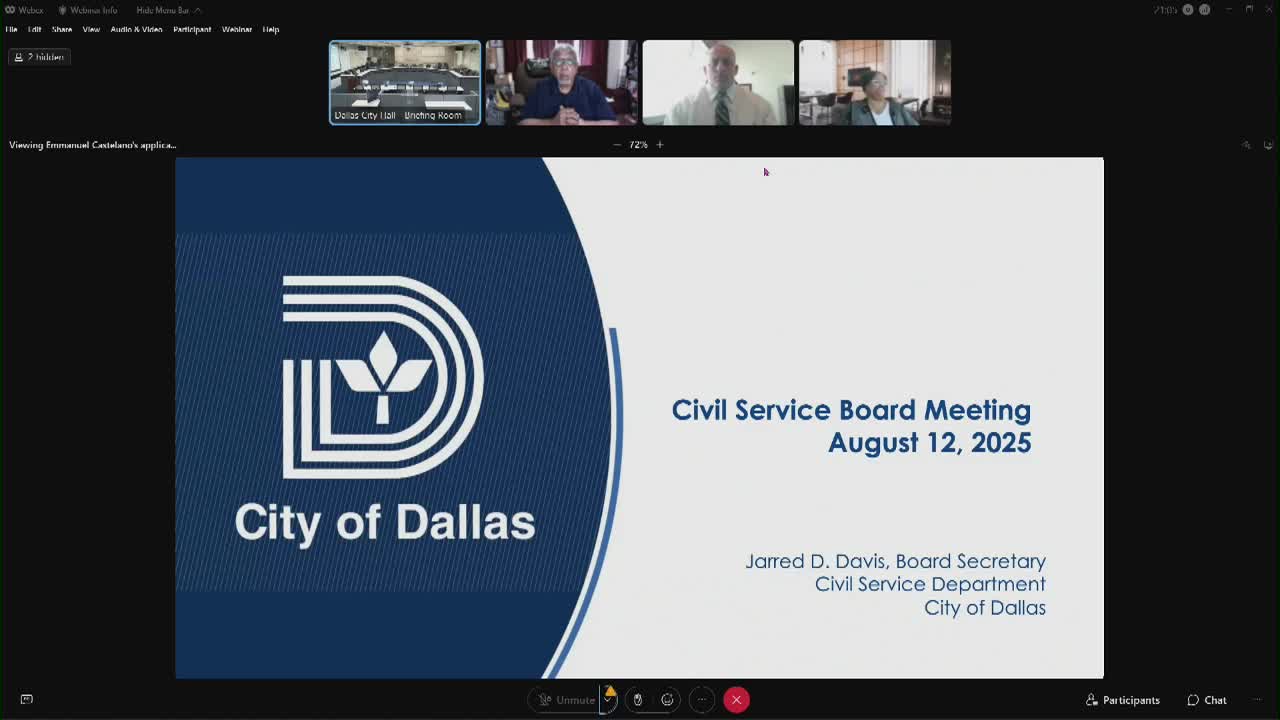This screenshot has width=1280, height=720.
Task: Open the Participants panel
Action: pyautogui.click(x=1123, y=700)
